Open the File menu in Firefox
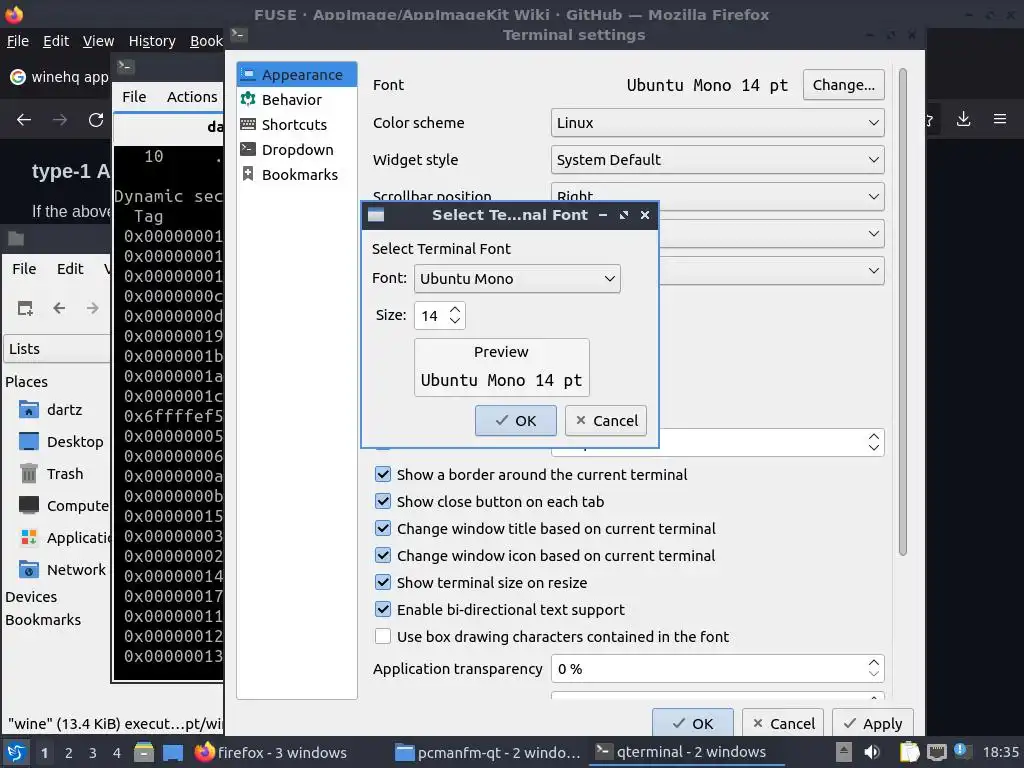This screenshot has width=1024, height=768. click(18, 41)
